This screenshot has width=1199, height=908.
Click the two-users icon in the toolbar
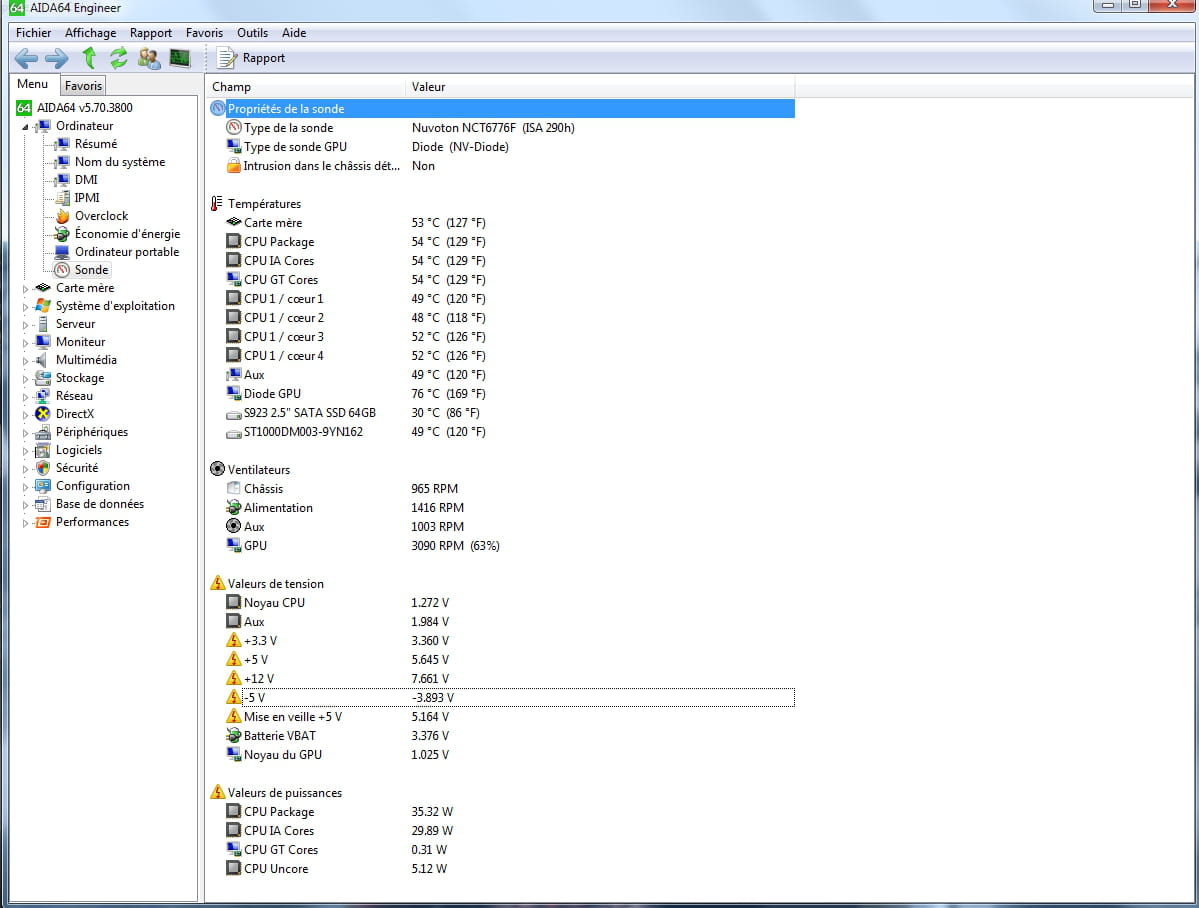[x=149, y=58]
